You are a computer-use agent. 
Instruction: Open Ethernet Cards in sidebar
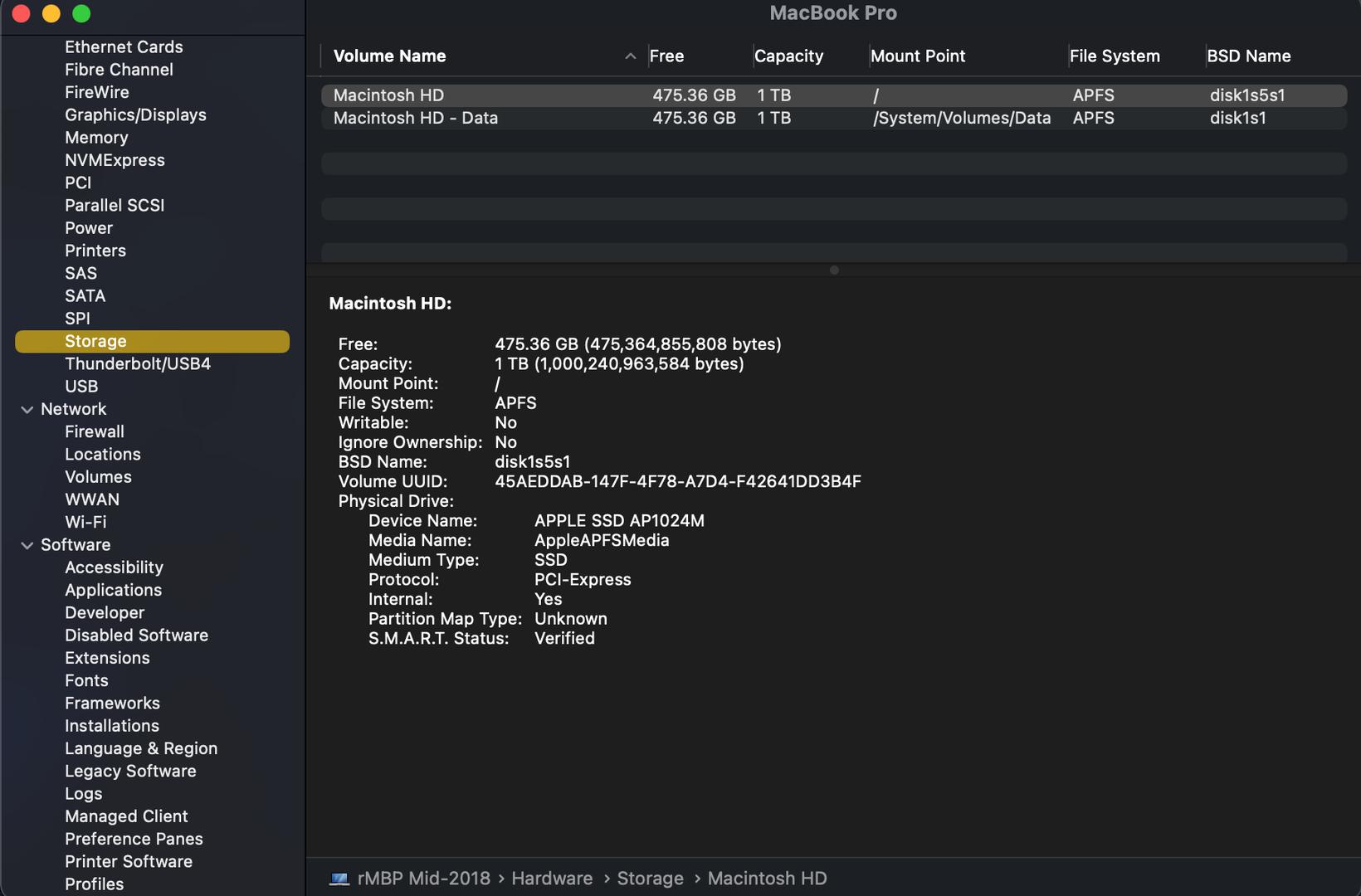pos(124,47)
